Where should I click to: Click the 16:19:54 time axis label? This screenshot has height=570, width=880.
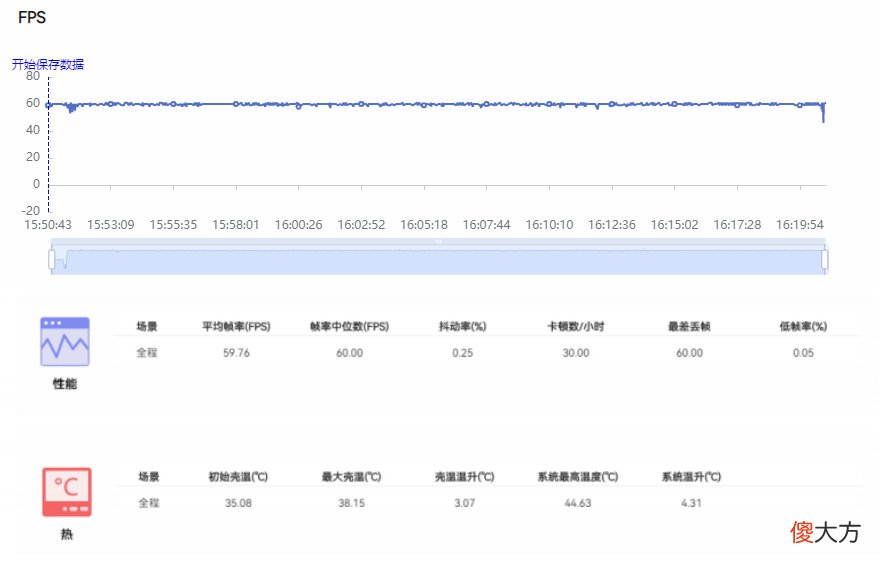(x=800, y=225)
